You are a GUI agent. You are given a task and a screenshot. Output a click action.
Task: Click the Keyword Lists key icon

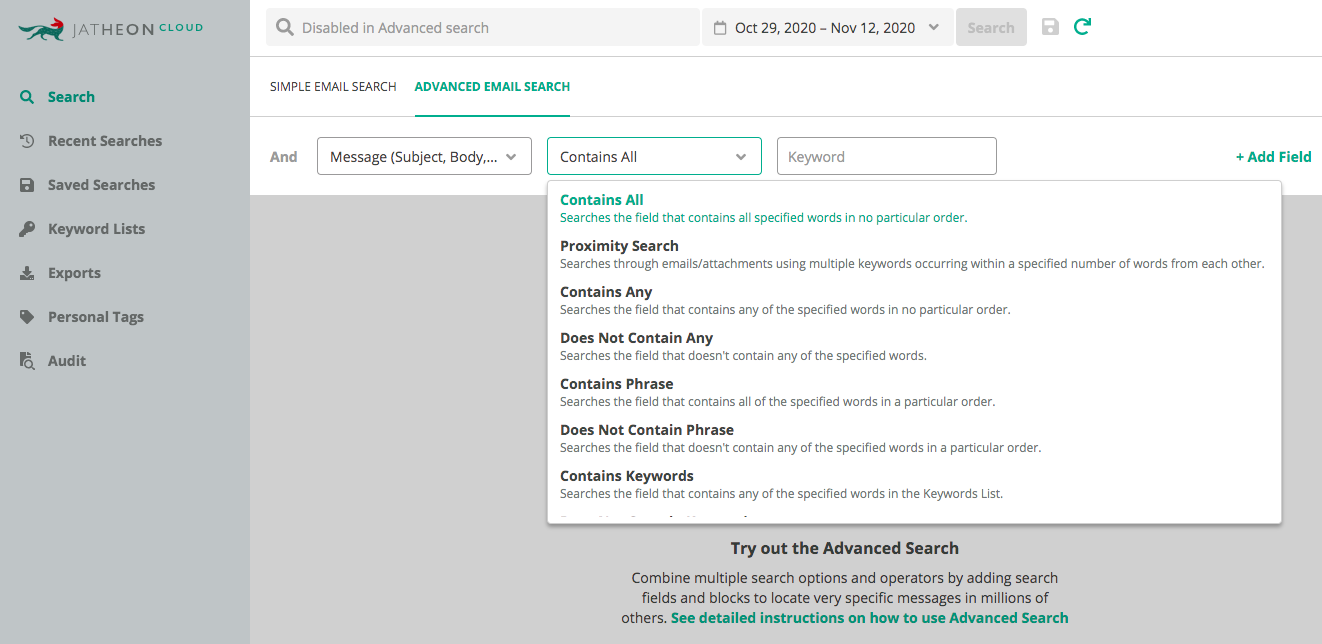click(x=27, y=229)
